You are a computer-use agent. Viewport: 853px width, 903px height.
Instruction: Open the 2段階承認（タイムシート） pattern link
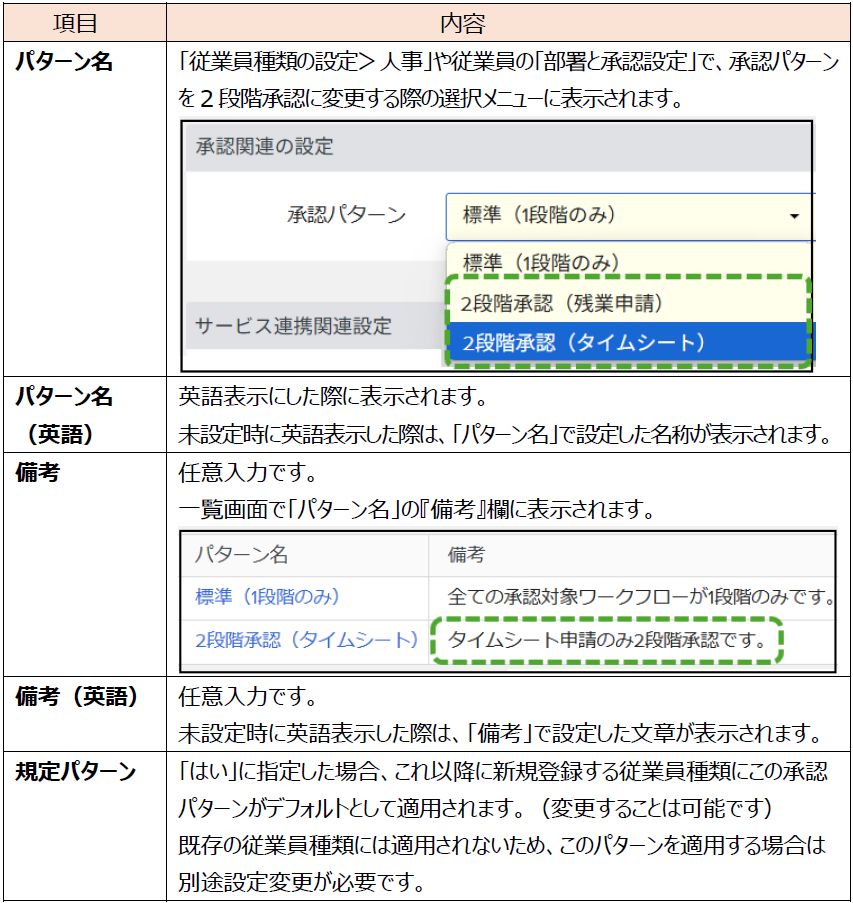[306, 640]
